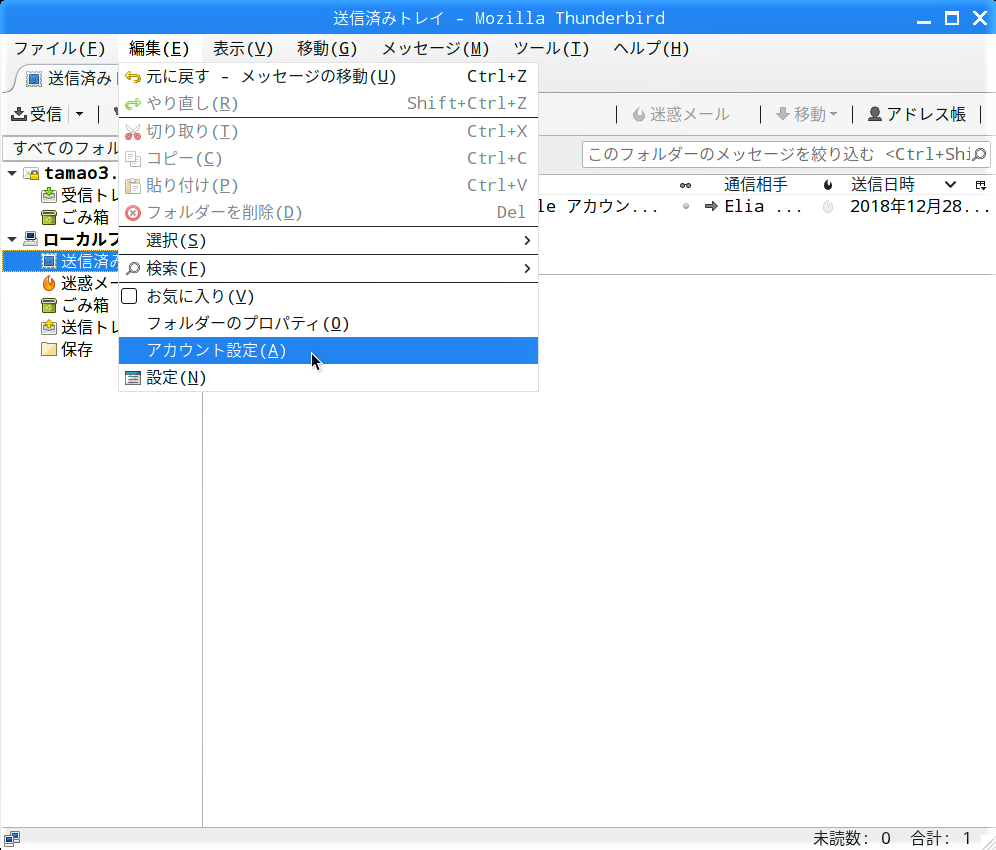Screen dimensions: 996x850
Task: Open Folder Properties (フォルダーのプロパティ)
Action: pos(328,324)
